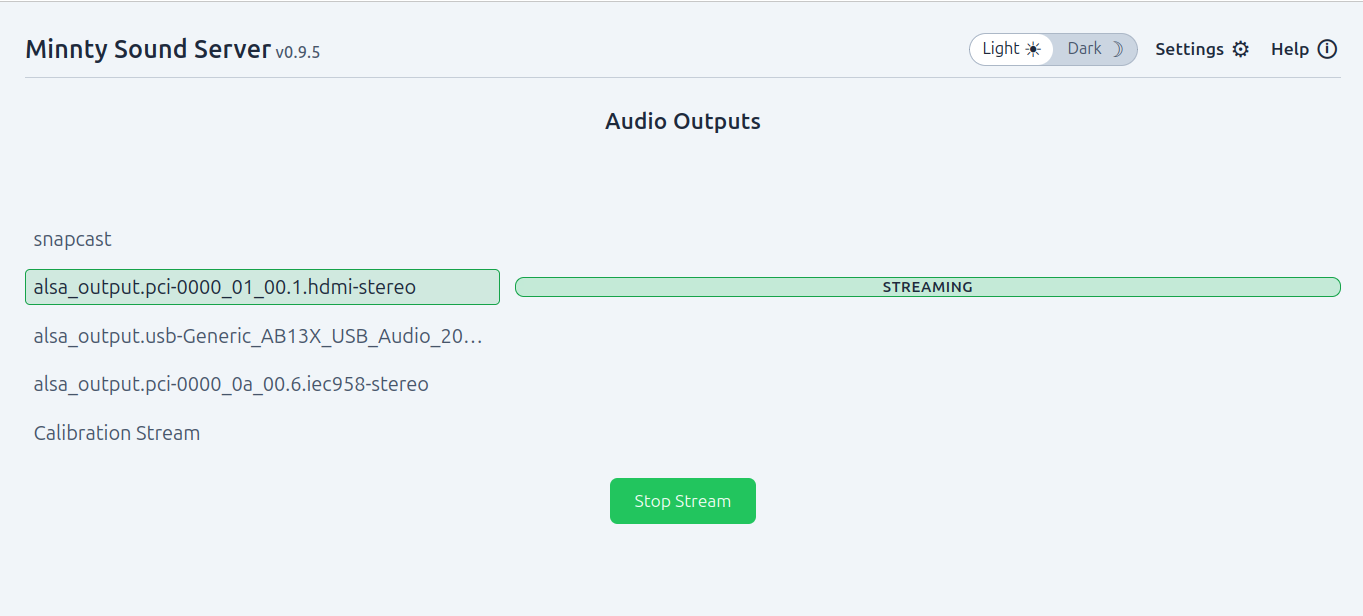The width and height of the screenshot is (1363, 616).
Task: Open the Settings text link
Action: [1189, 49]
